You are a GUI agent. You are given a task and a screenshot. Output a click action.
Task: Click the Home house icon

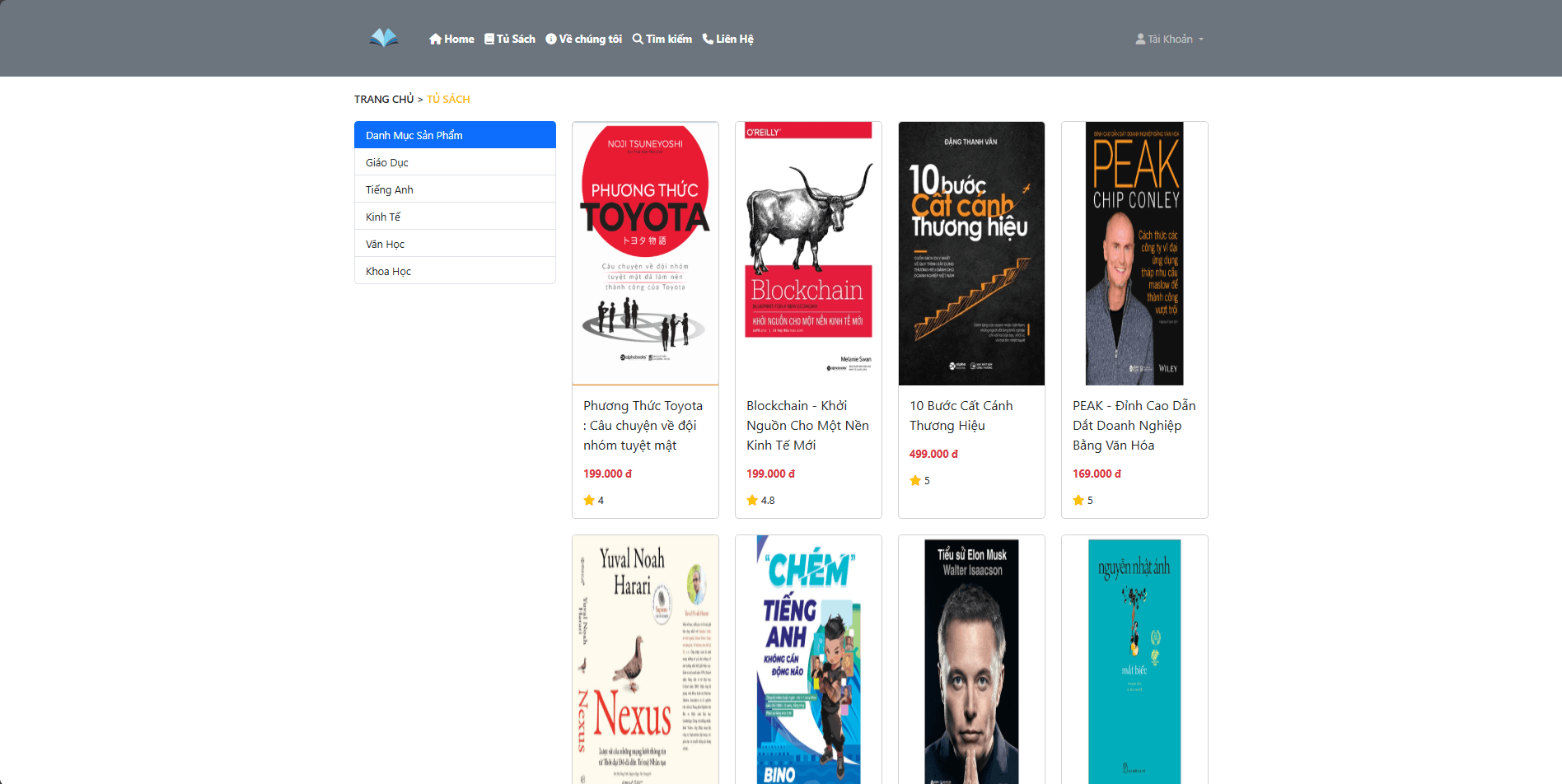point(435,39)
